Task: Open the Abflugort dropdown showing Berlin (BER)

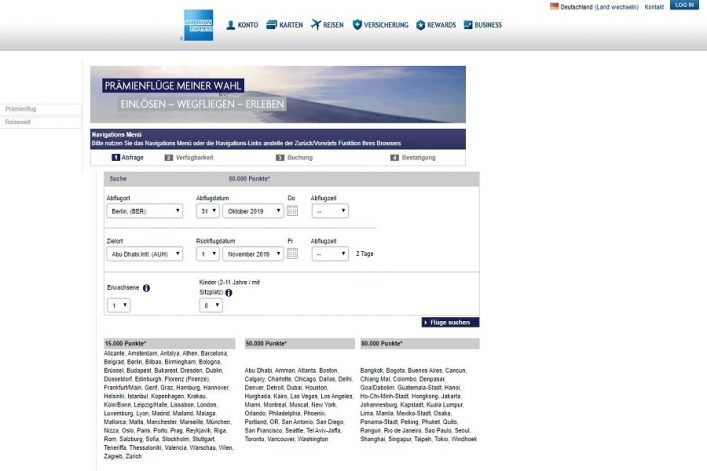Action: (144, 211)
